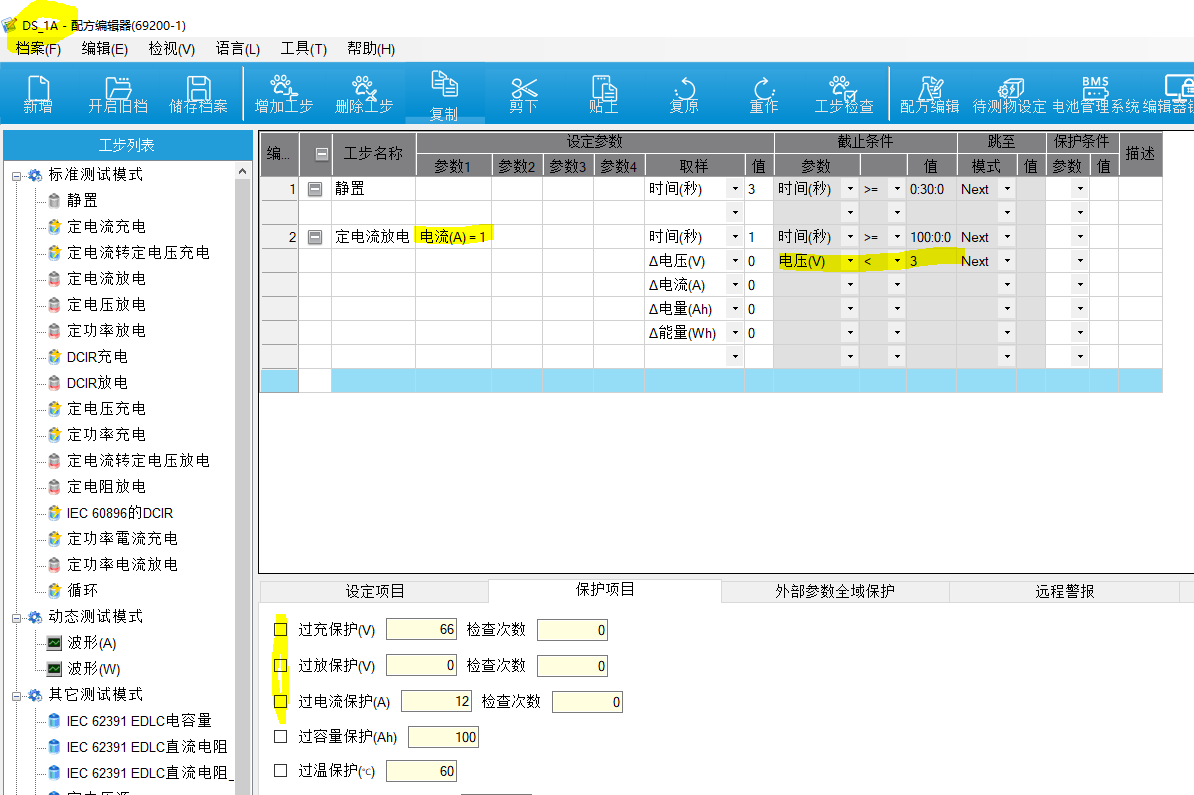Image resolution: width=1194 pixels, height=795 pixels.
Task: Switch to the 设定项目 tab
Action: click(375, 591)
